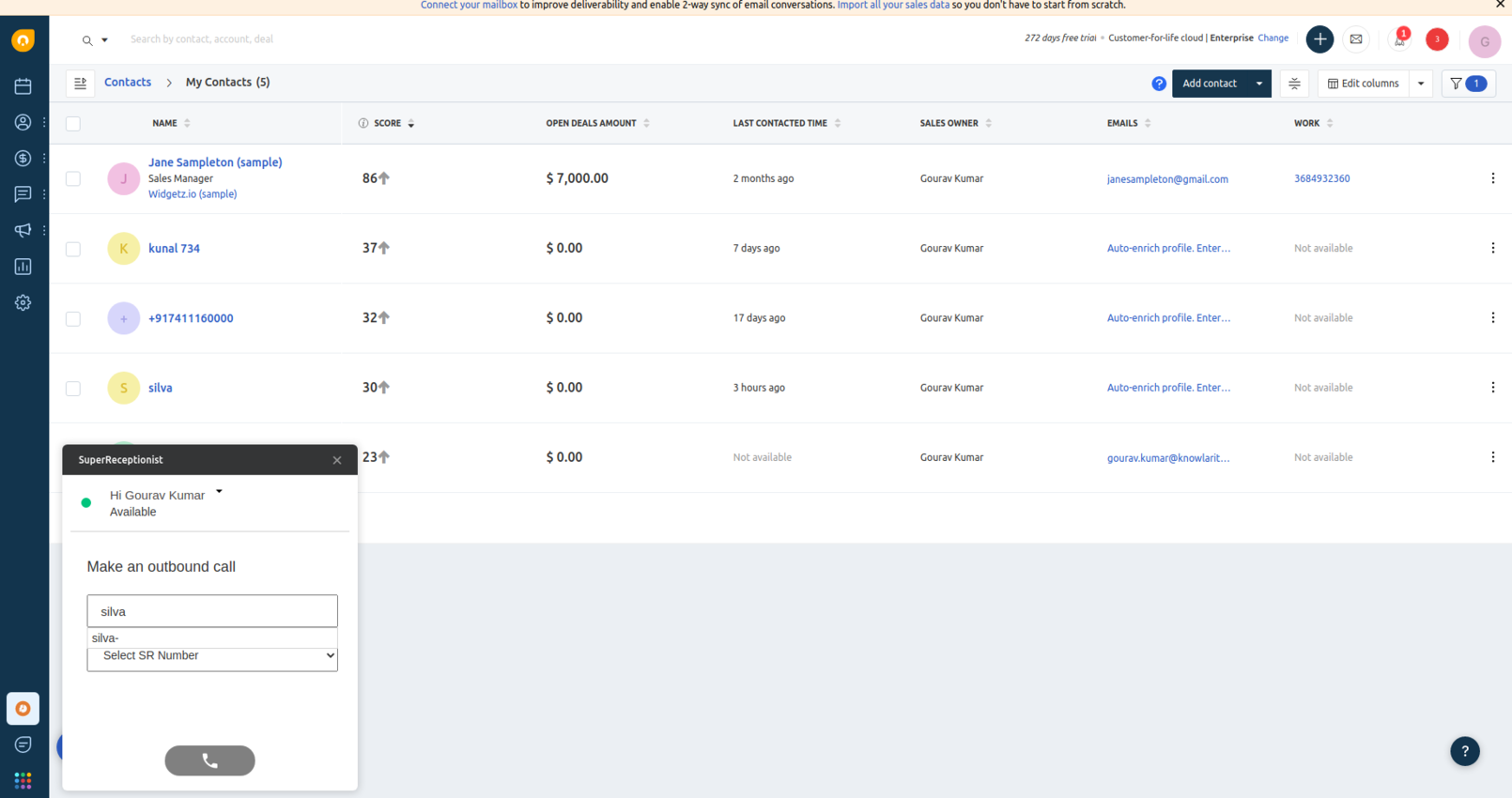The image size is (1512, 798).
Task: Toggle the select-all contacts checkbox
Action: 73,124
